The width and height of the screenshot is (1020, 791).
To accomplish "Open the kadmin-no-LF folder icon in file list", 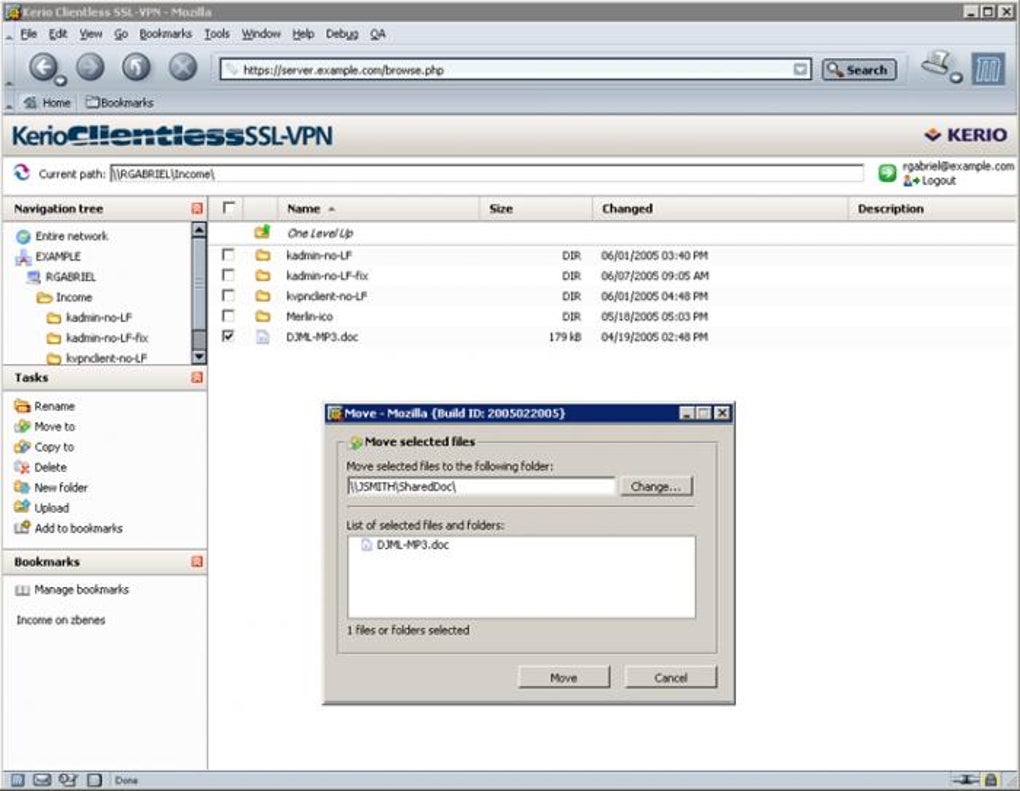I will [262, 255].
